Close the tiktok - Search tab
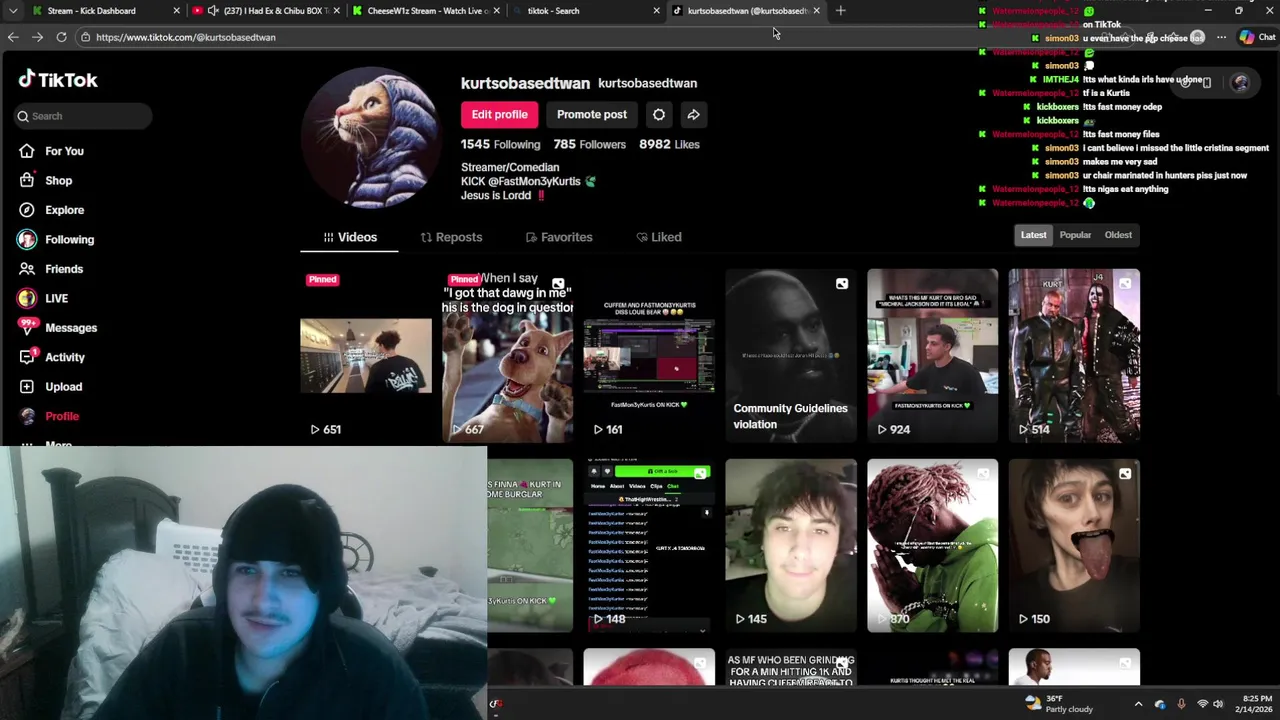Screen dimensions: 1280x720 pos(657,11)
